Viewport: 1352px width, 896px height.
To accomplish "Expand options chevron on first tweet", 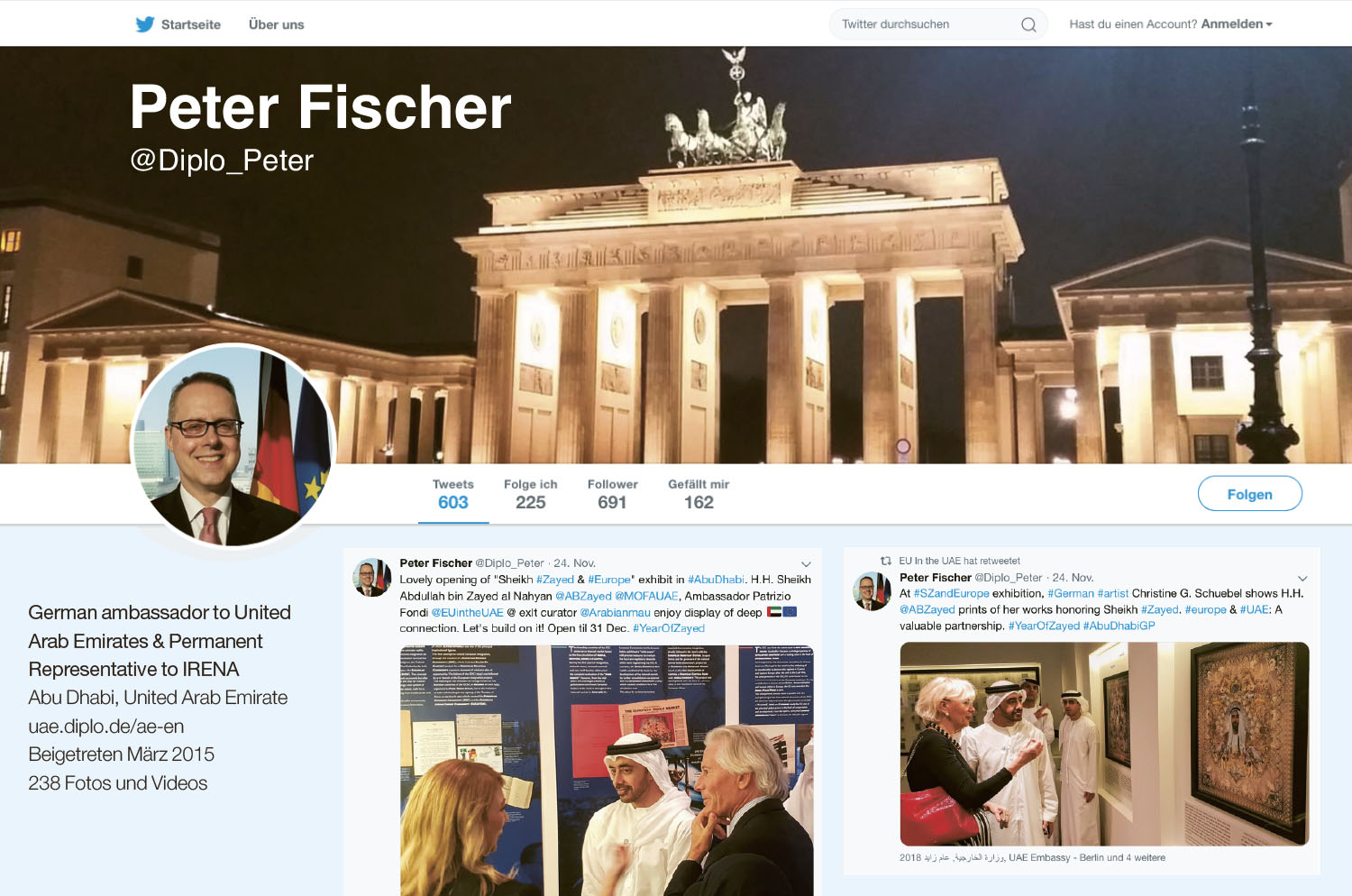I will (x=806, y=564).
